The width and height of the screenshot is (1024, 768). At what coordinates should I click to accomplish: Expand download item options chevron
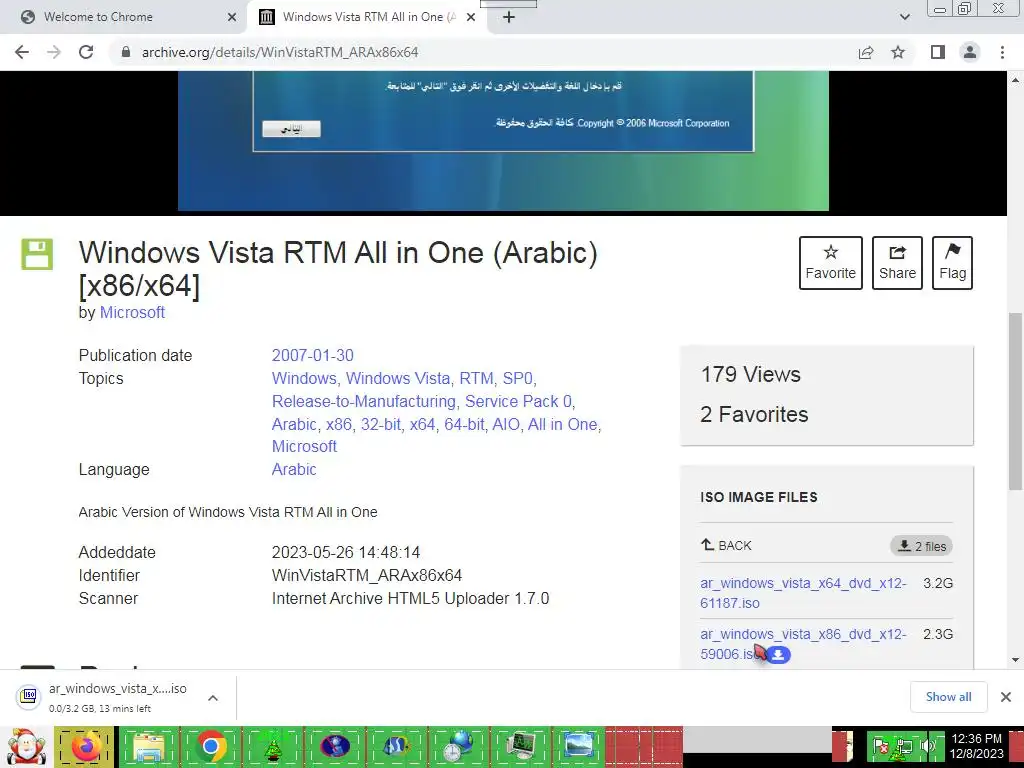tap(213, 697)
